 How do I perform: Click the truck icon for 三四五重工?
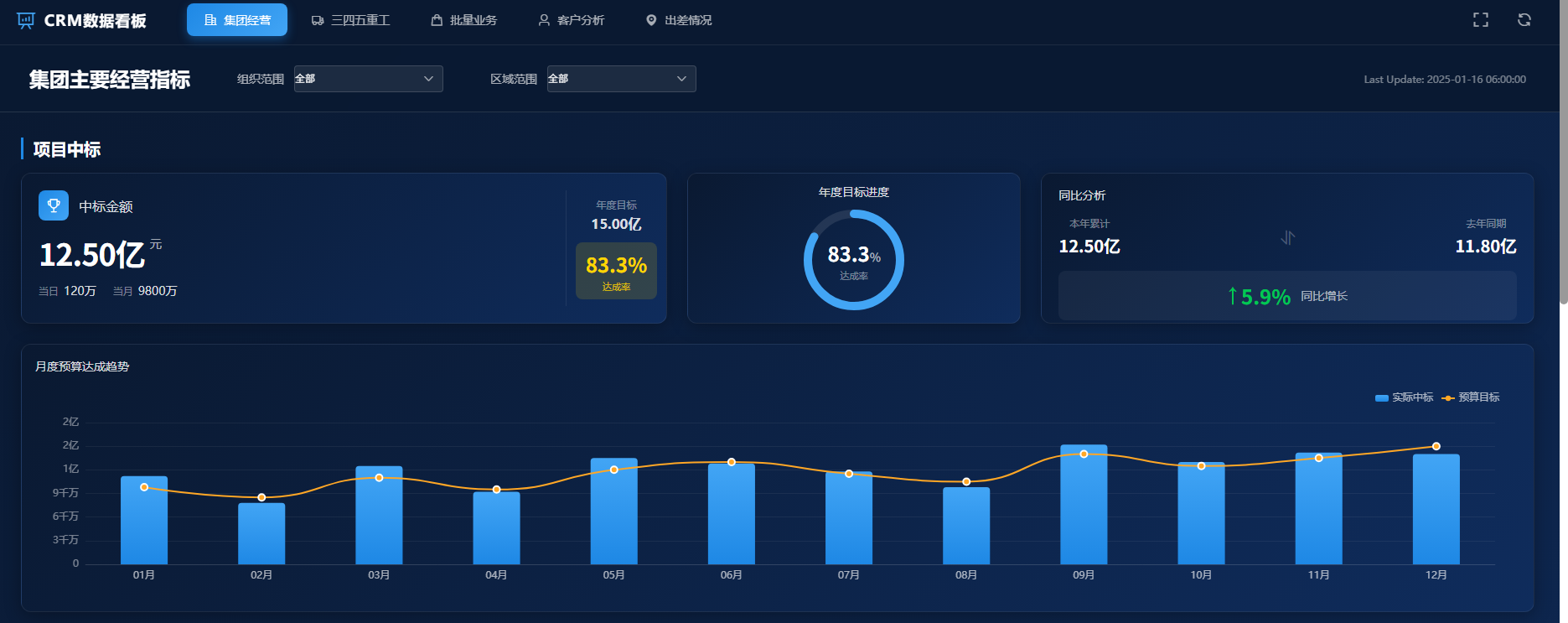click(x=318, y=20)
